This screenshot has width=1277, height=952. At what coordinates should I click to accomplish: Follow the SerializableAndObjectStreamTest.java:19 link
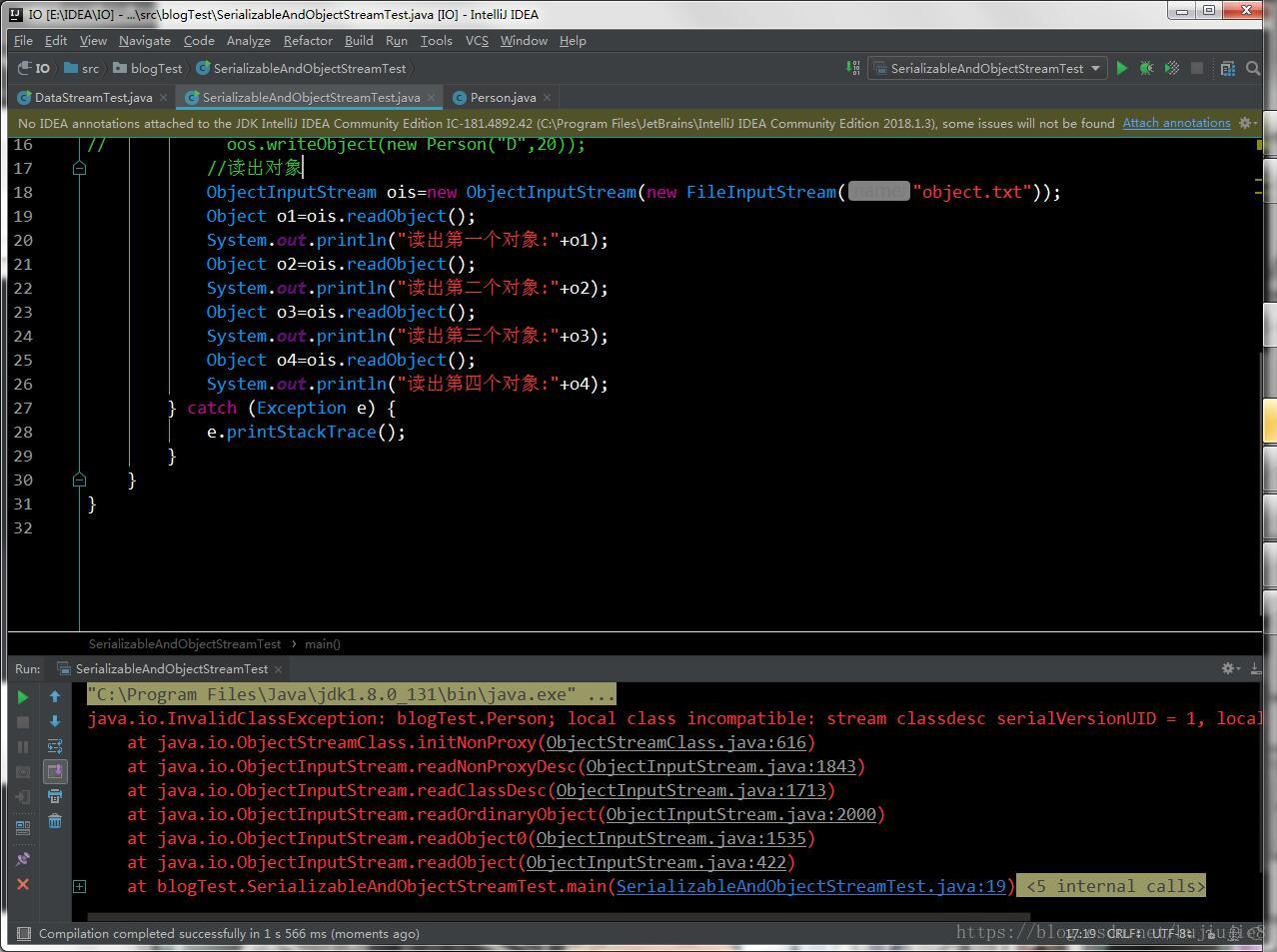click(x=810, y=886)
